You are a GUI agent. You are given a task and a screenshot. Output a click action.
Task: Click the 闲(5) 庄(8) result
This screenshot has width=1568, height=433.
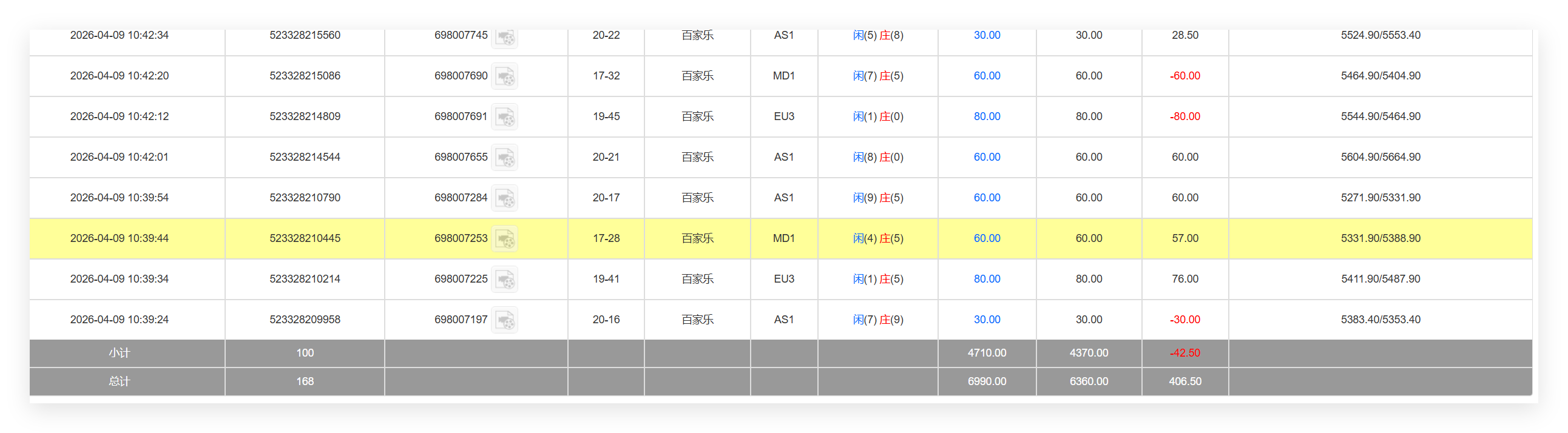click(x=877, y=35)
